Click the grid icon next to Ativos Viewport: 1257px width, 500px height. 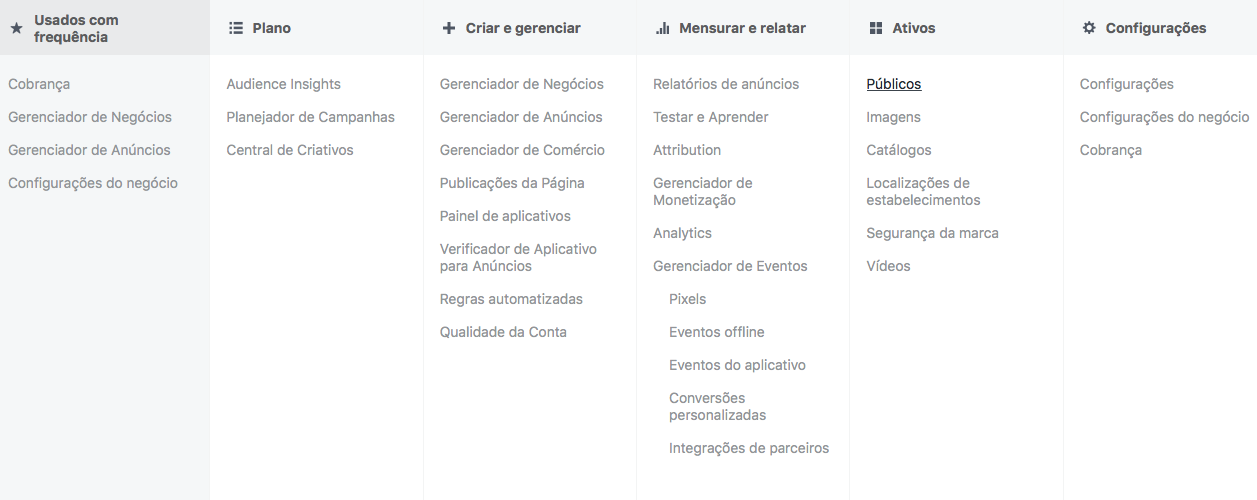point(876,28)
